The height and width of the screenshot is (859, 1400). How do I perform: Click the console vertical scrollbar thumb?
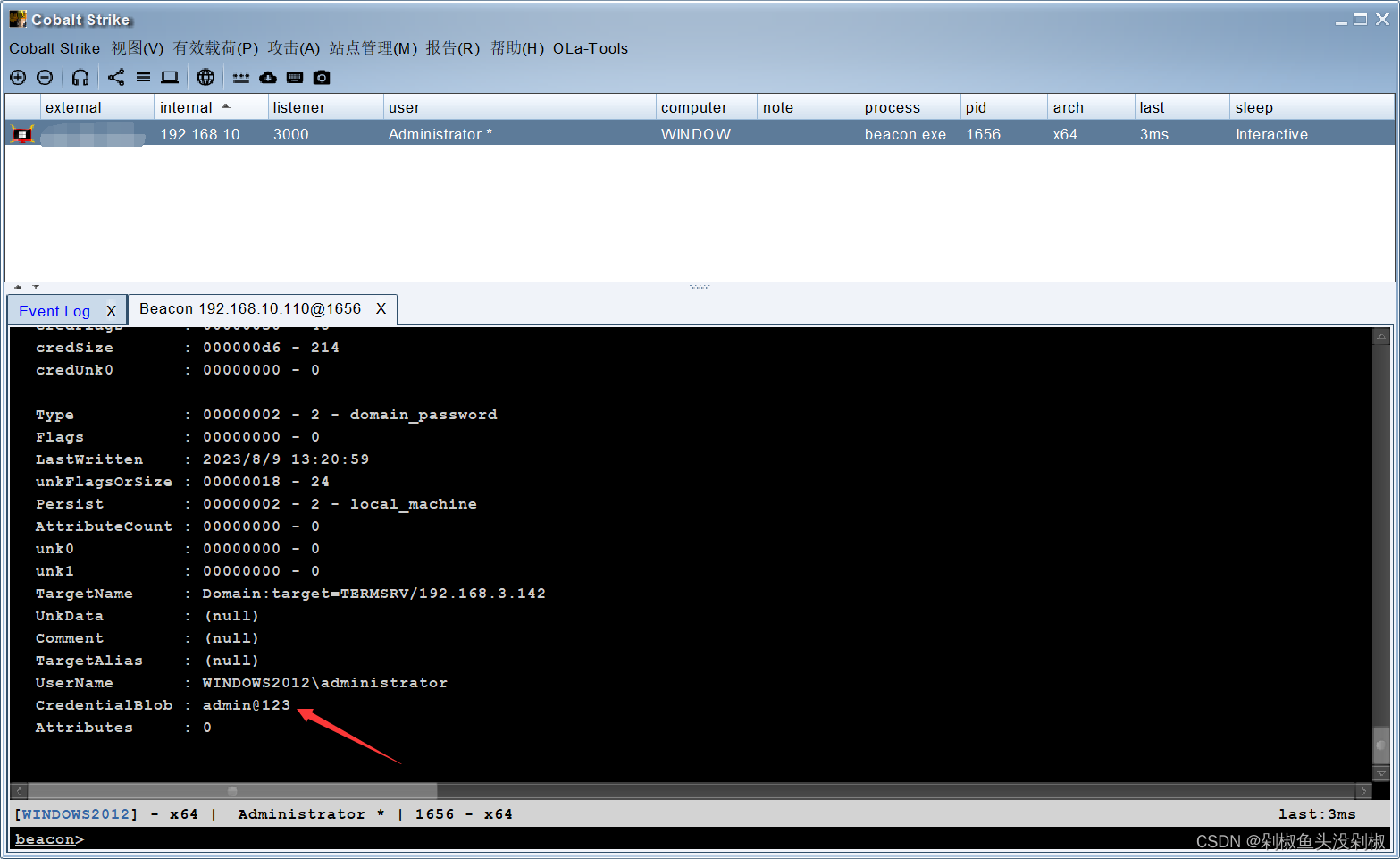click(x=1381, y=745)
